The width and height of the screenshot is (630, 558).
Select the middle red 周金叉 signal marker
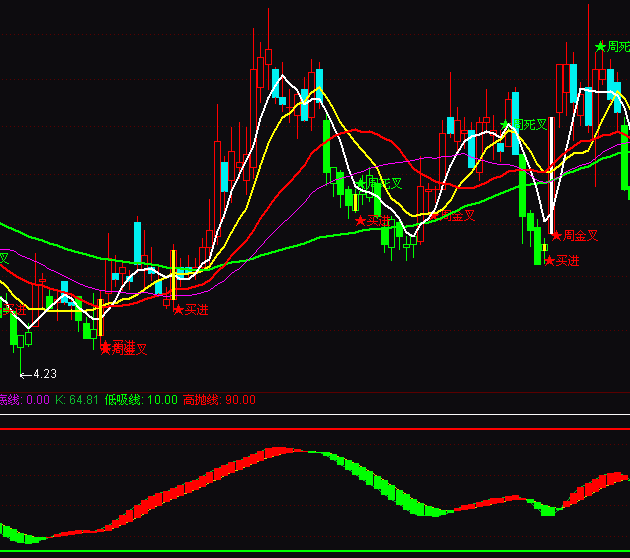435,215
